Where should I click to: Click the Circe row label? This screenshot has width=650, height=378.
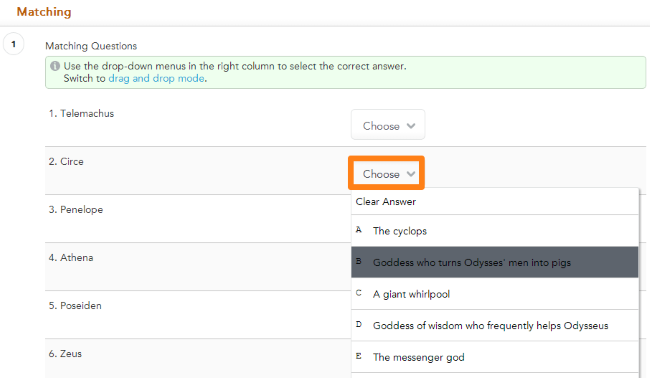tap(66, 162)
